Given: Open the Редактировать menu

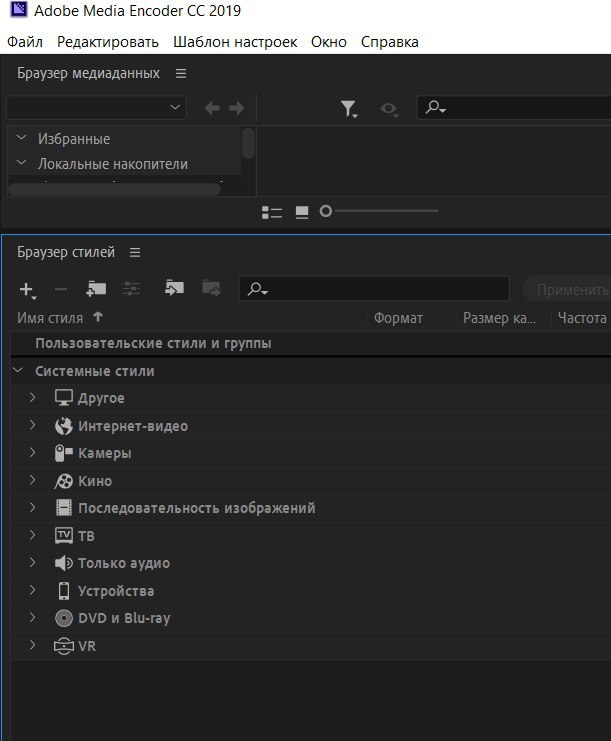Looking at the screenshot, I should (x=108, y=42).
